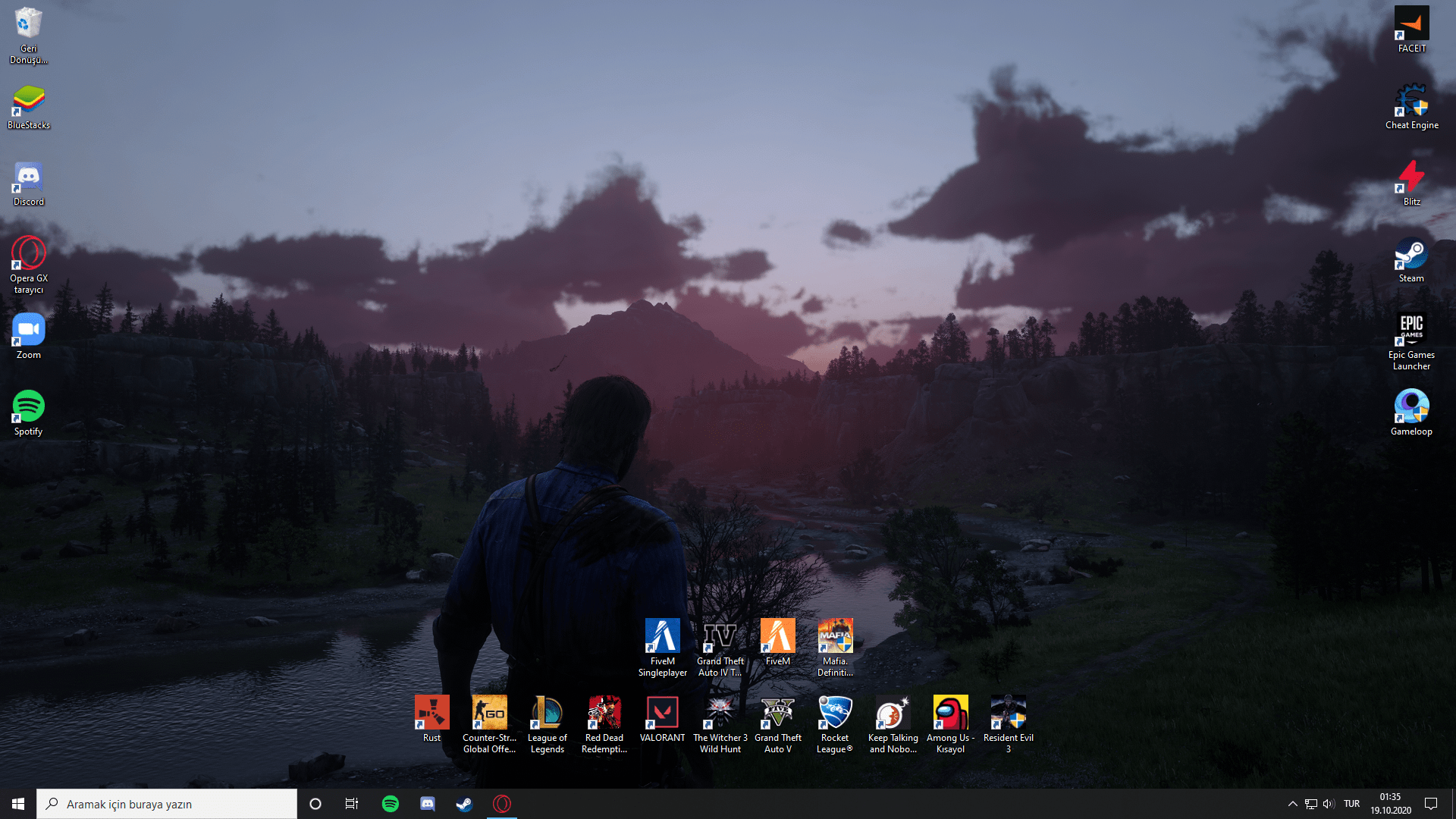Open the Windows Start menu

click(18, 804)
